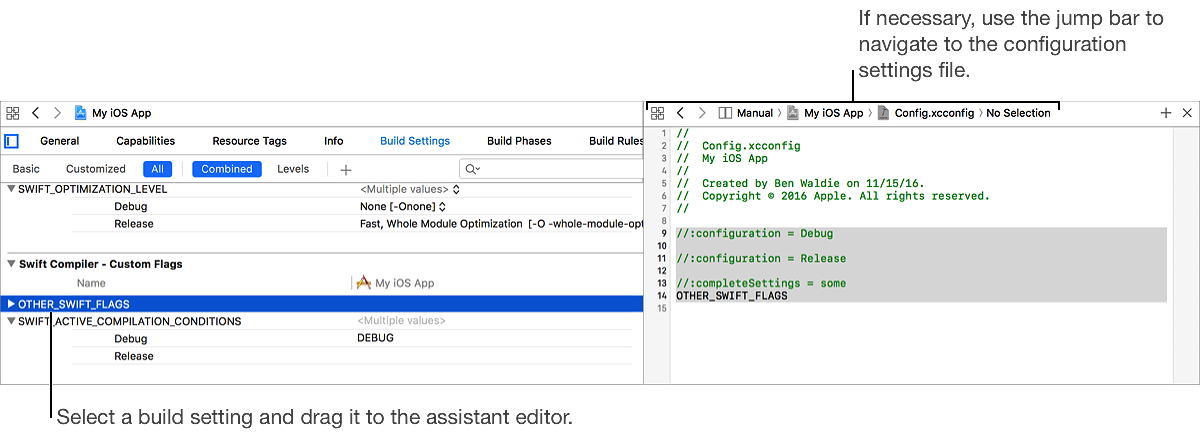Show Basic build settings filter

[26, 169]
